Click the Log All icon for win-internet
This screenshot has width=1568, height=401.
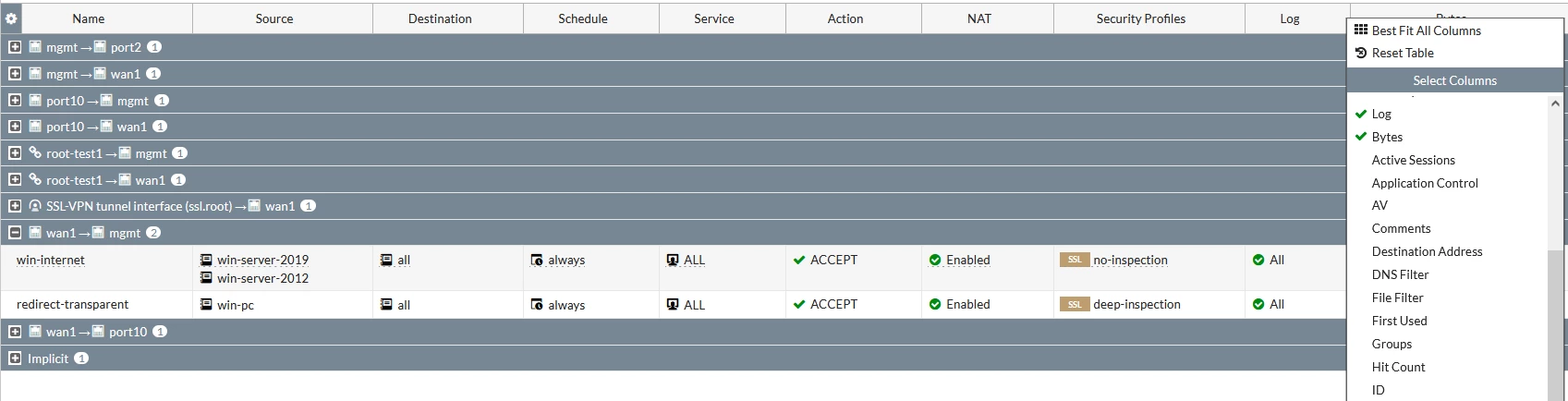click(x=1258, y=260)
